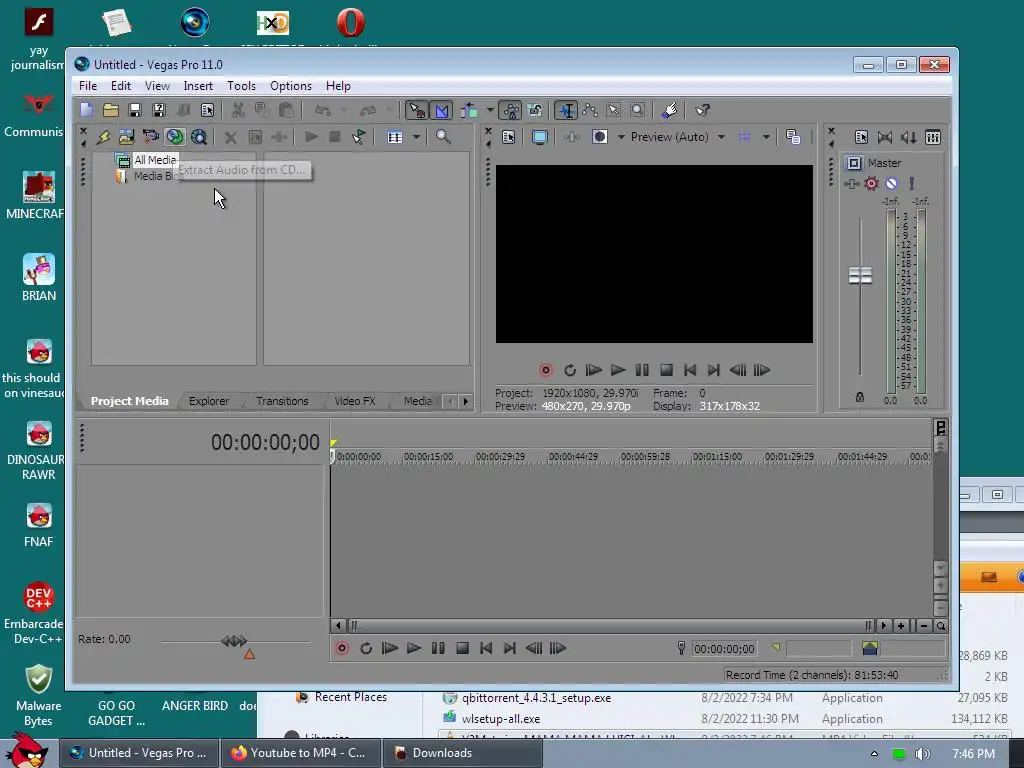Open the Master FX gear icon
Viewport: 1024px width, 768px height.
871,184
